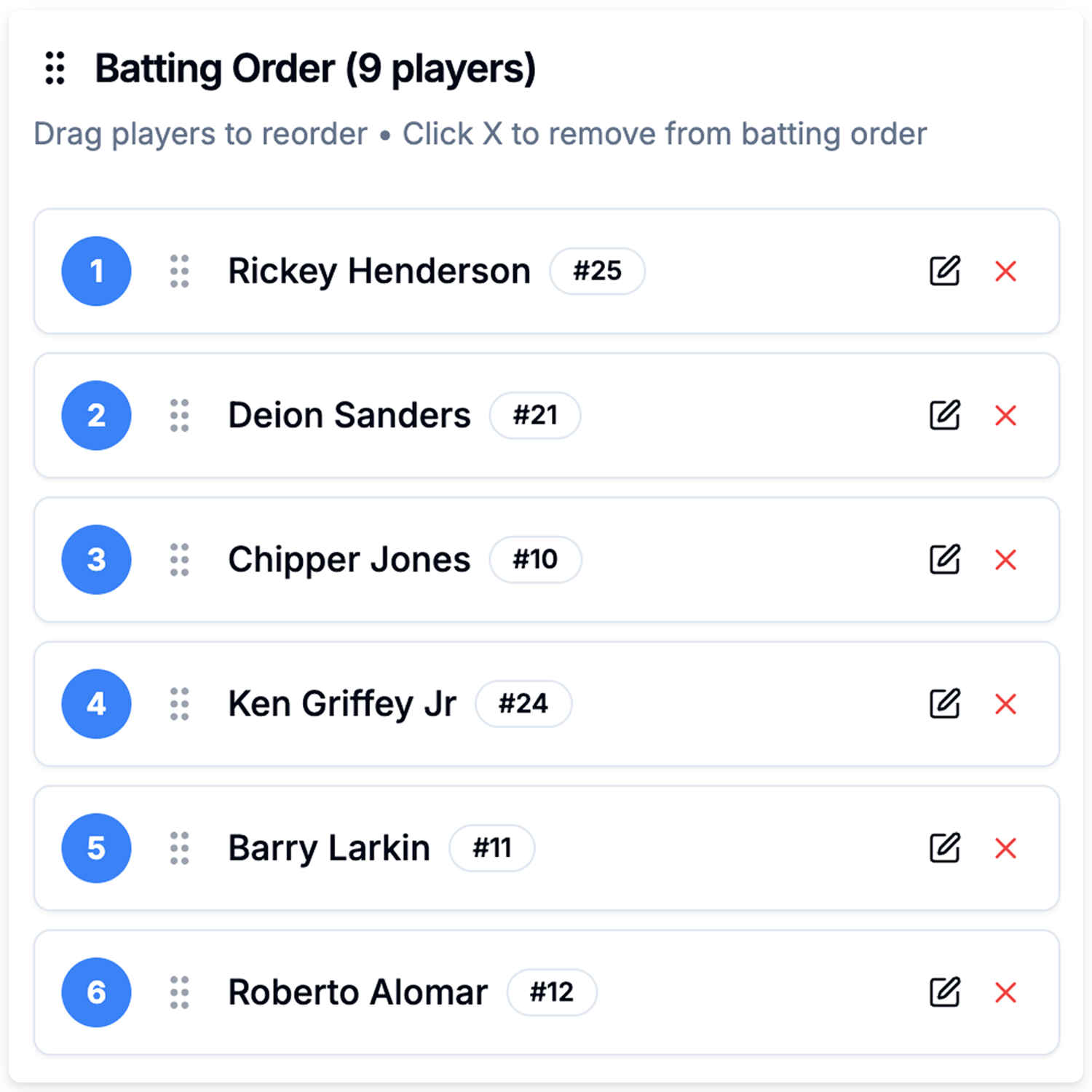Click the drag handle next to Batting Order title
Image resolution: width=1092 pixels, height=1092 pixels.
(x=55, y=68)
